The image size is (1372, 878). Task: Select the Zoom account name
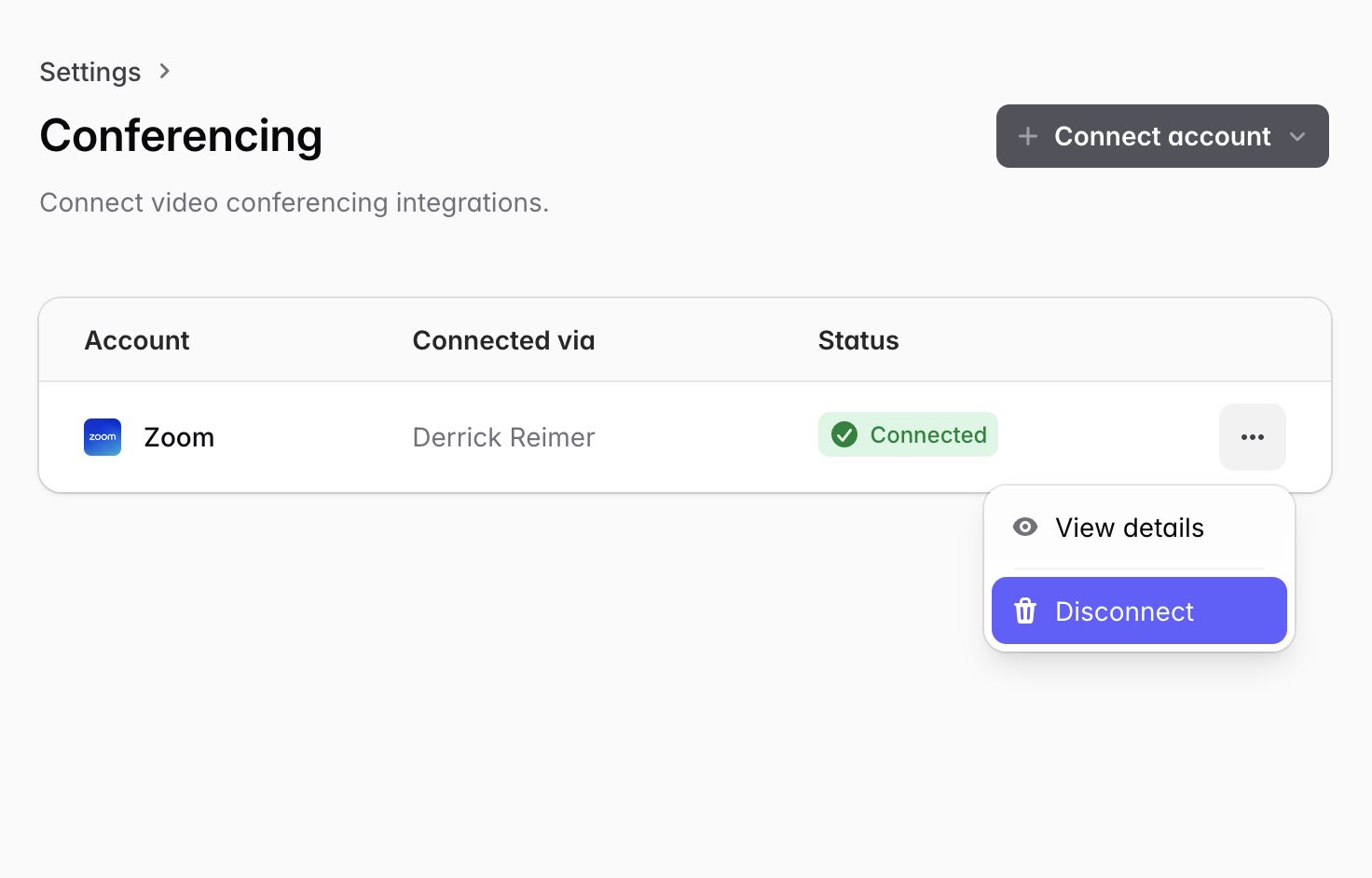click(179, 437)
